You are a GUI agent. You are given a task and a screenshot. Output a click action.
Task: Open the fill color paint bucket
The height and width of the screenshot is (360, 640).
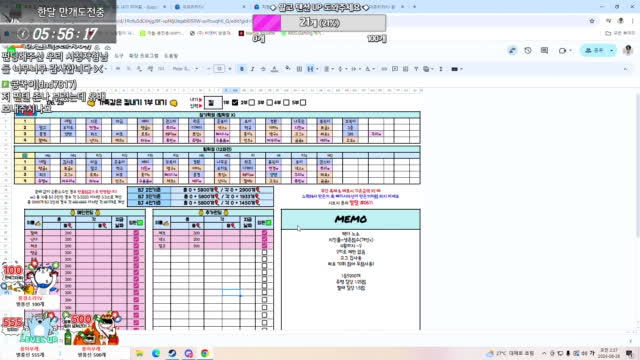(x=288, y=69)
